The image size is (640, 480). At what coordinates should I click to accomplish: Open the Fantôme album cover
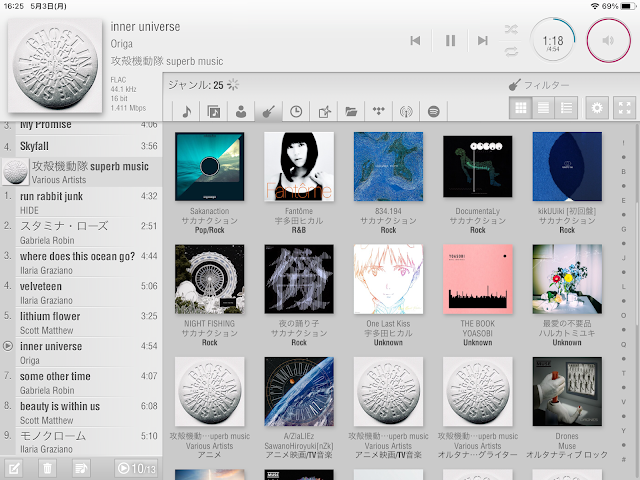click(299, 167)
